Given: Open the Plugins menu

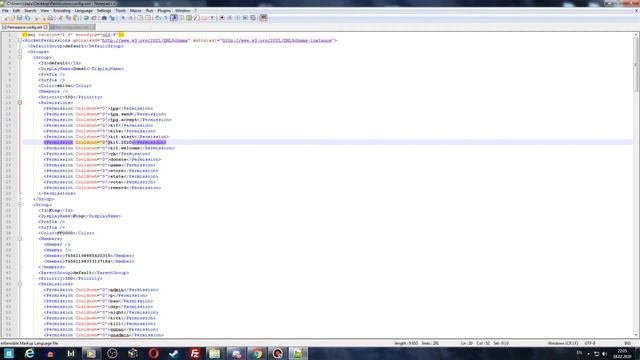Looking at the screenshot, I should (164, 11).
